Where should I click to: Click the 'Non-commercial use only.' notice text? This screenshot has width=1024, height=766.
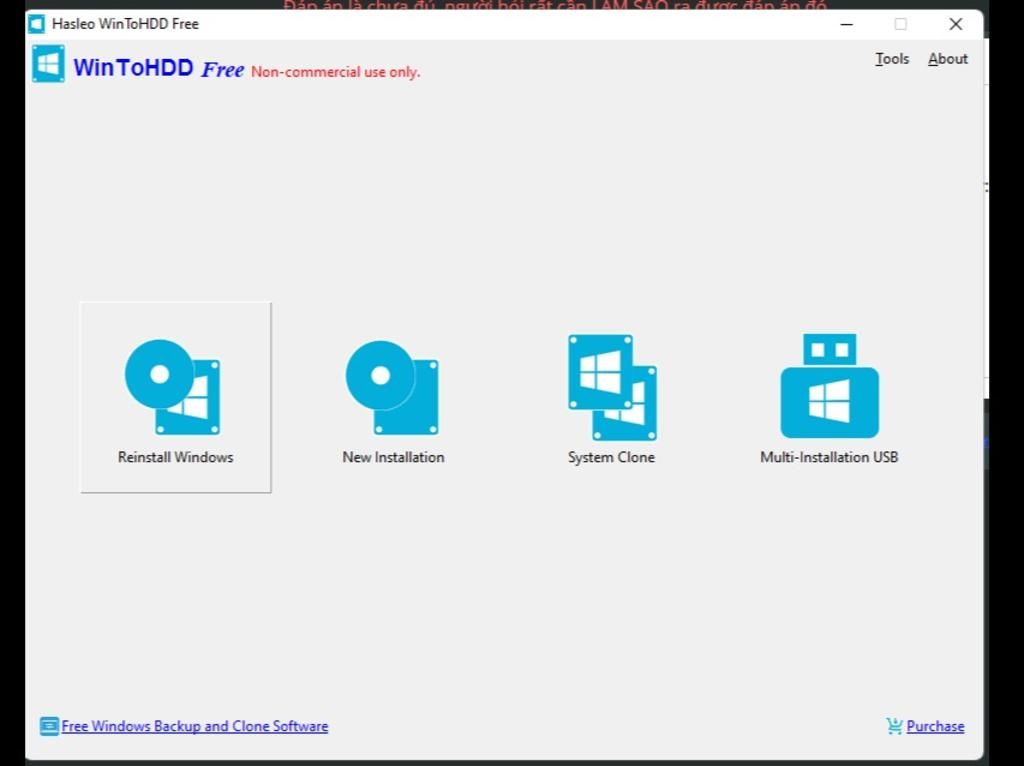coord(336,72)
